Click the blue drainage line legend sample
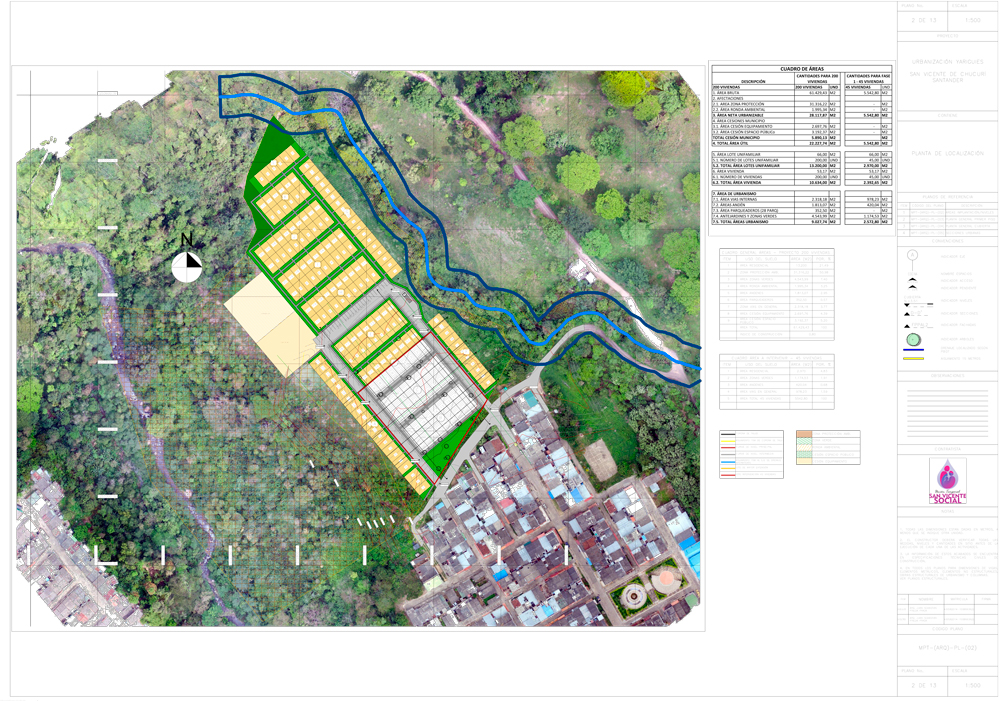 coord(912,350)
